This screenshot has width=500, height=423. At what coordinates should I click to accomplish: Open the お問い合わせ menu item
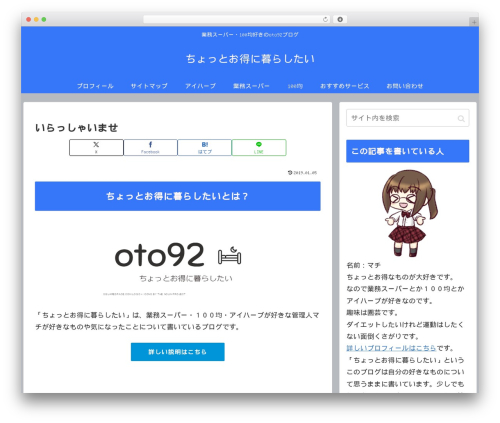coord(405,86)
